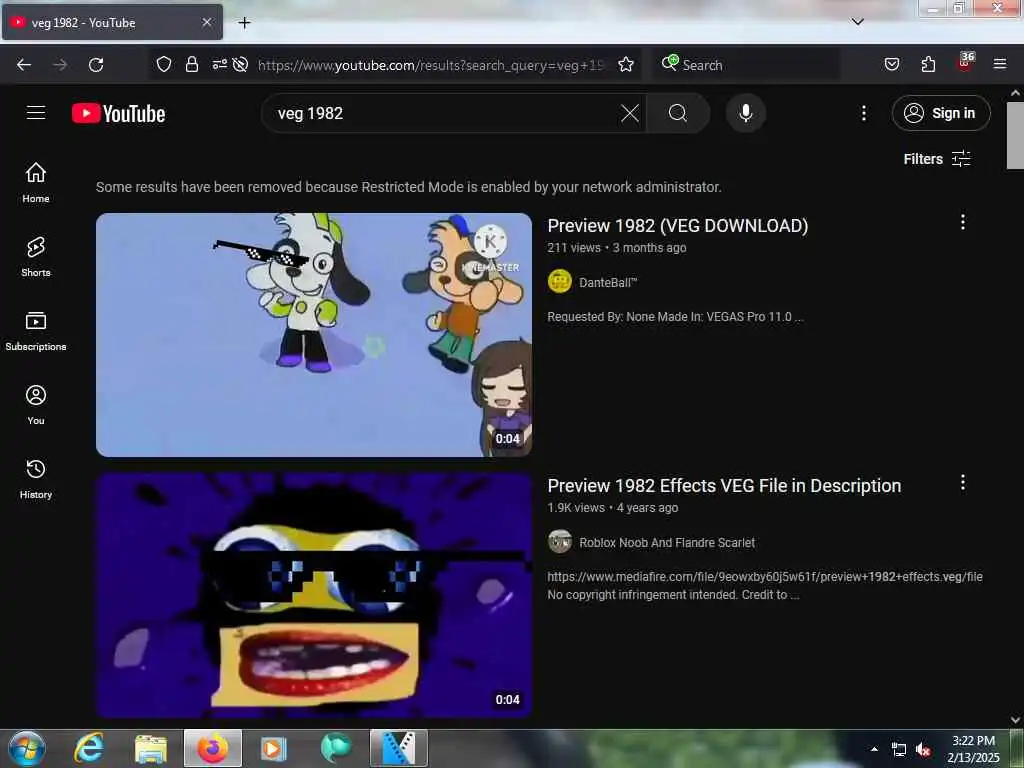Click the muted volume tray icon

(x=923, y=750)
